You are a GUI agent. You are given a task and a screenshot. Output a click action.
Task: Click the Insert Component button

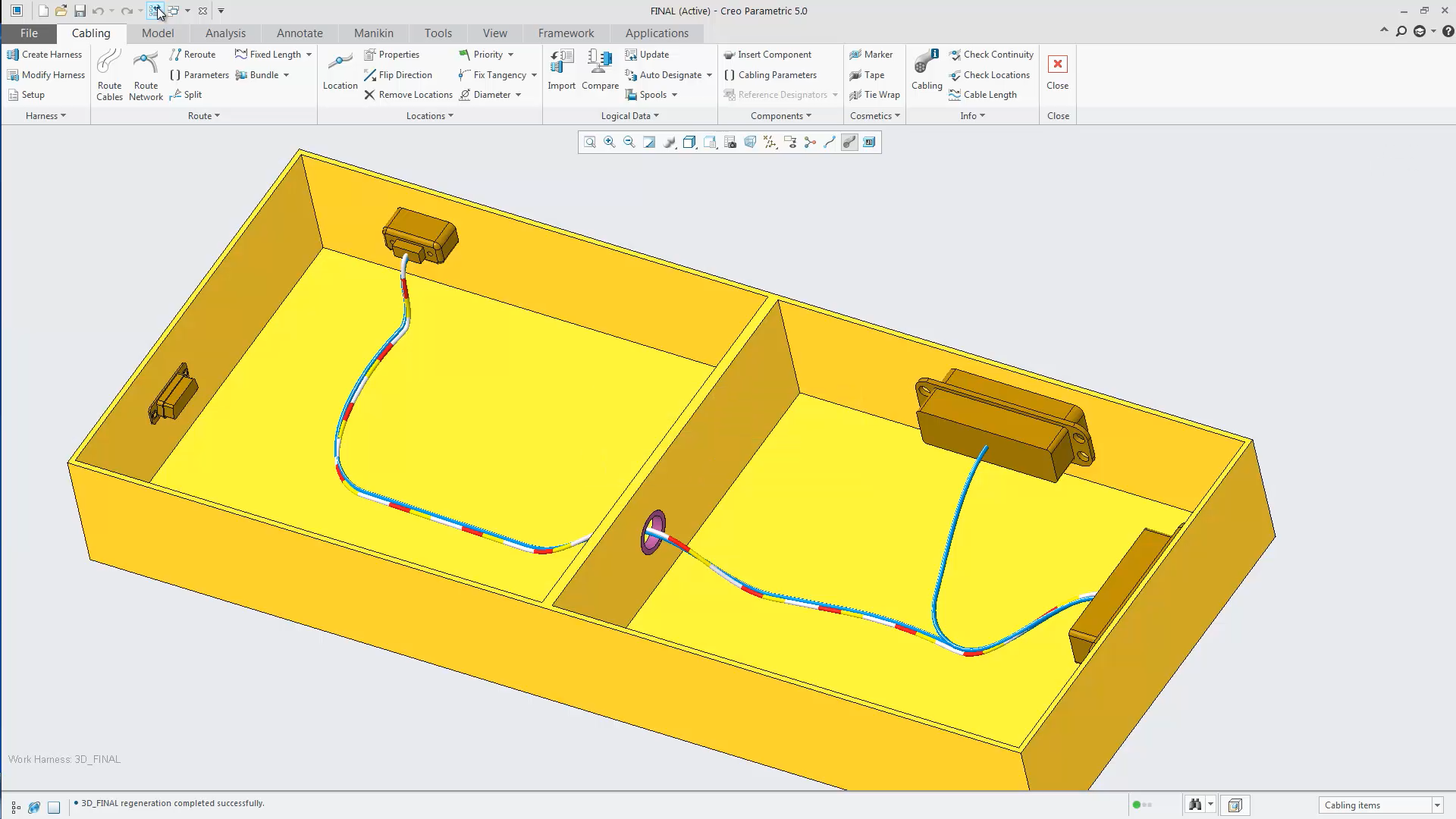(767, 55)
